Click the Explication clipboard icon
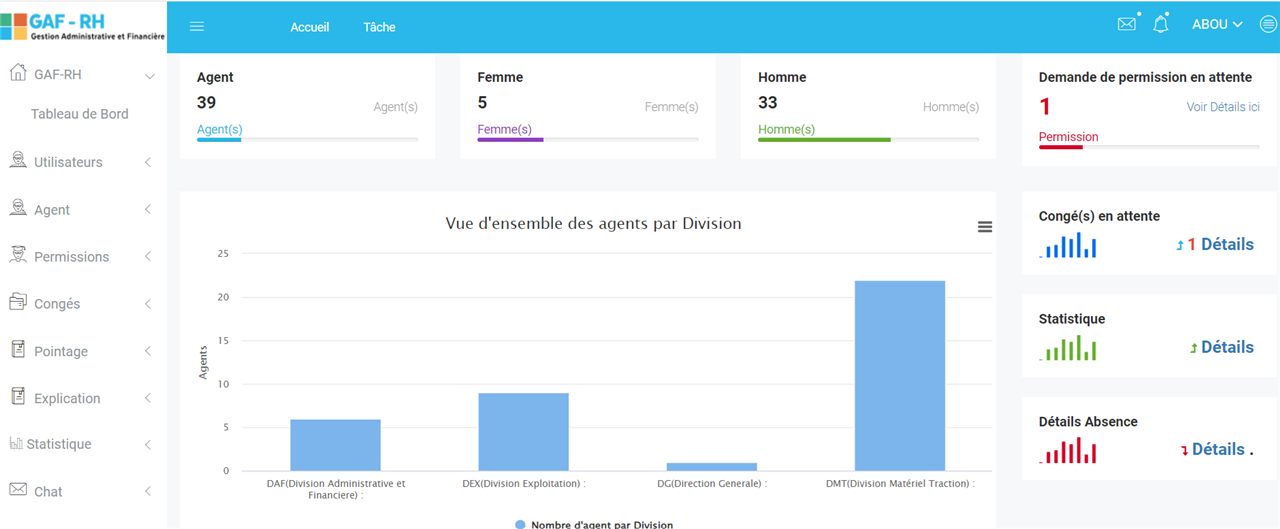1280x529 pixels. coord(17,397)
